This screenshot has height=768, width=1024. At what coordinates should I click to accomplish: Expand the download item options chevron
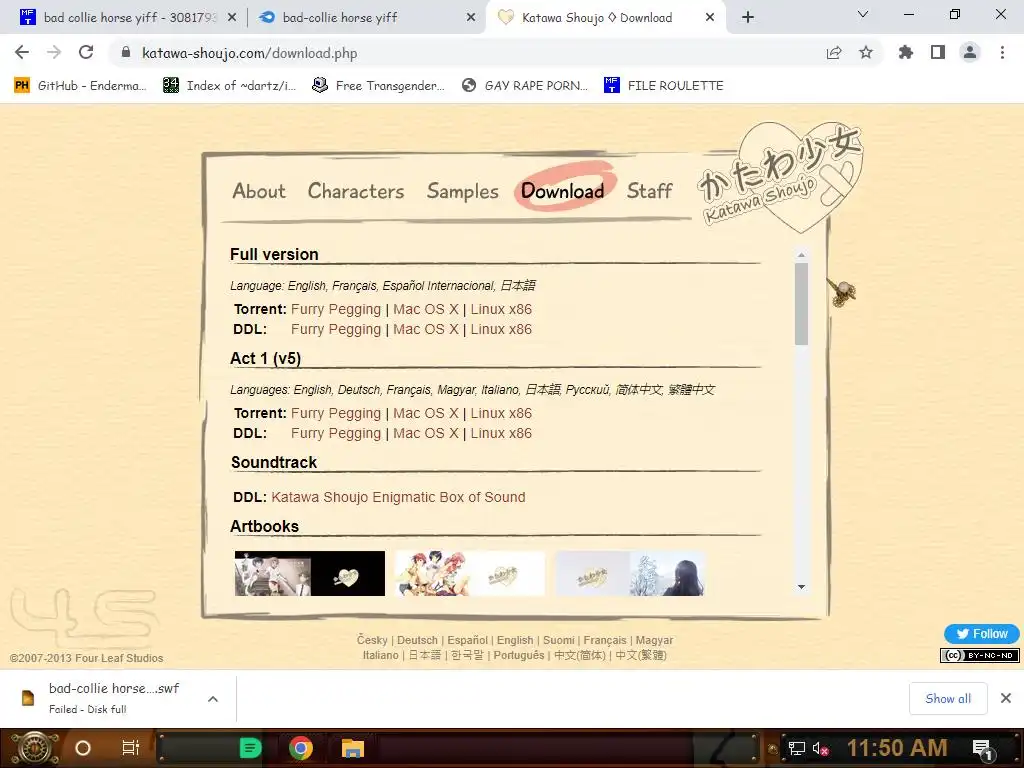tap(213, 699)
